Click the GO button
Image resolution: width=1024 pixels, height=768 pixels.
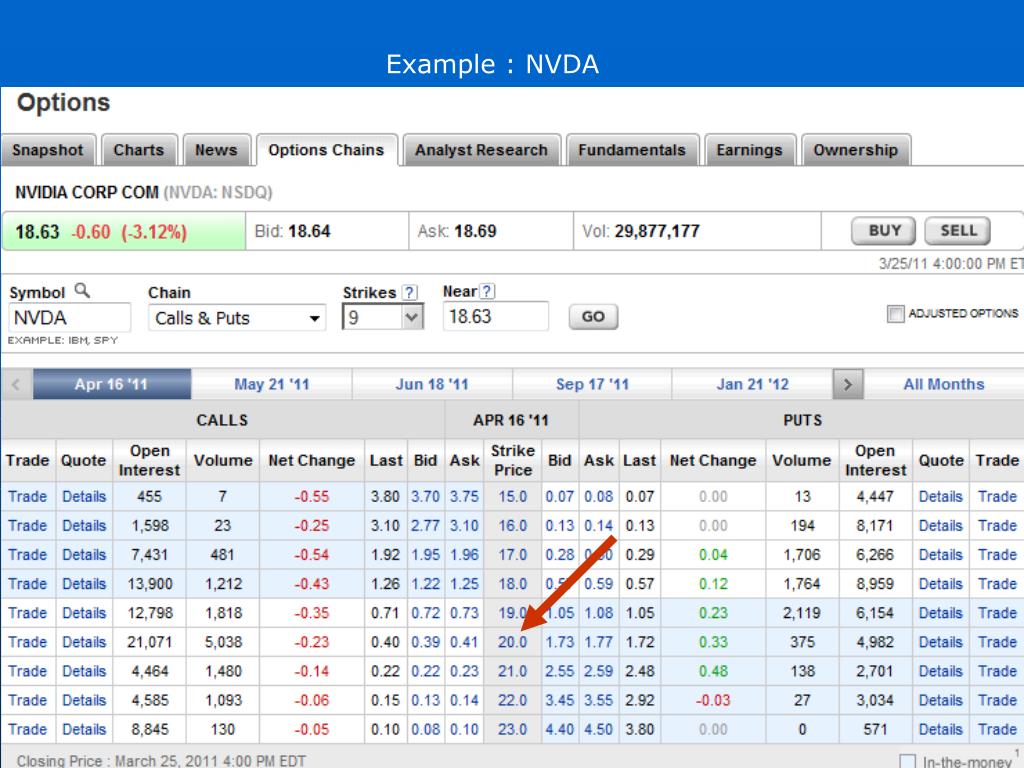point(593,317)
